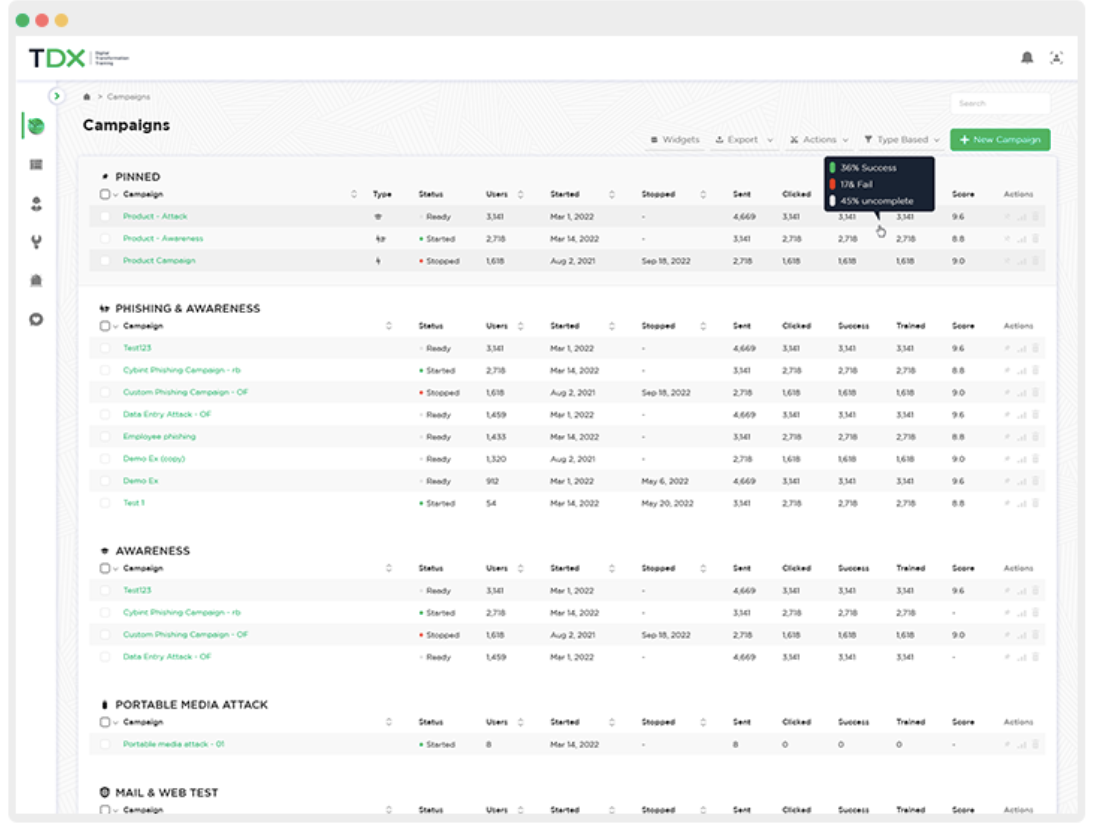
Task: Delete Test 1 using trash icon
Action: 1035,503
